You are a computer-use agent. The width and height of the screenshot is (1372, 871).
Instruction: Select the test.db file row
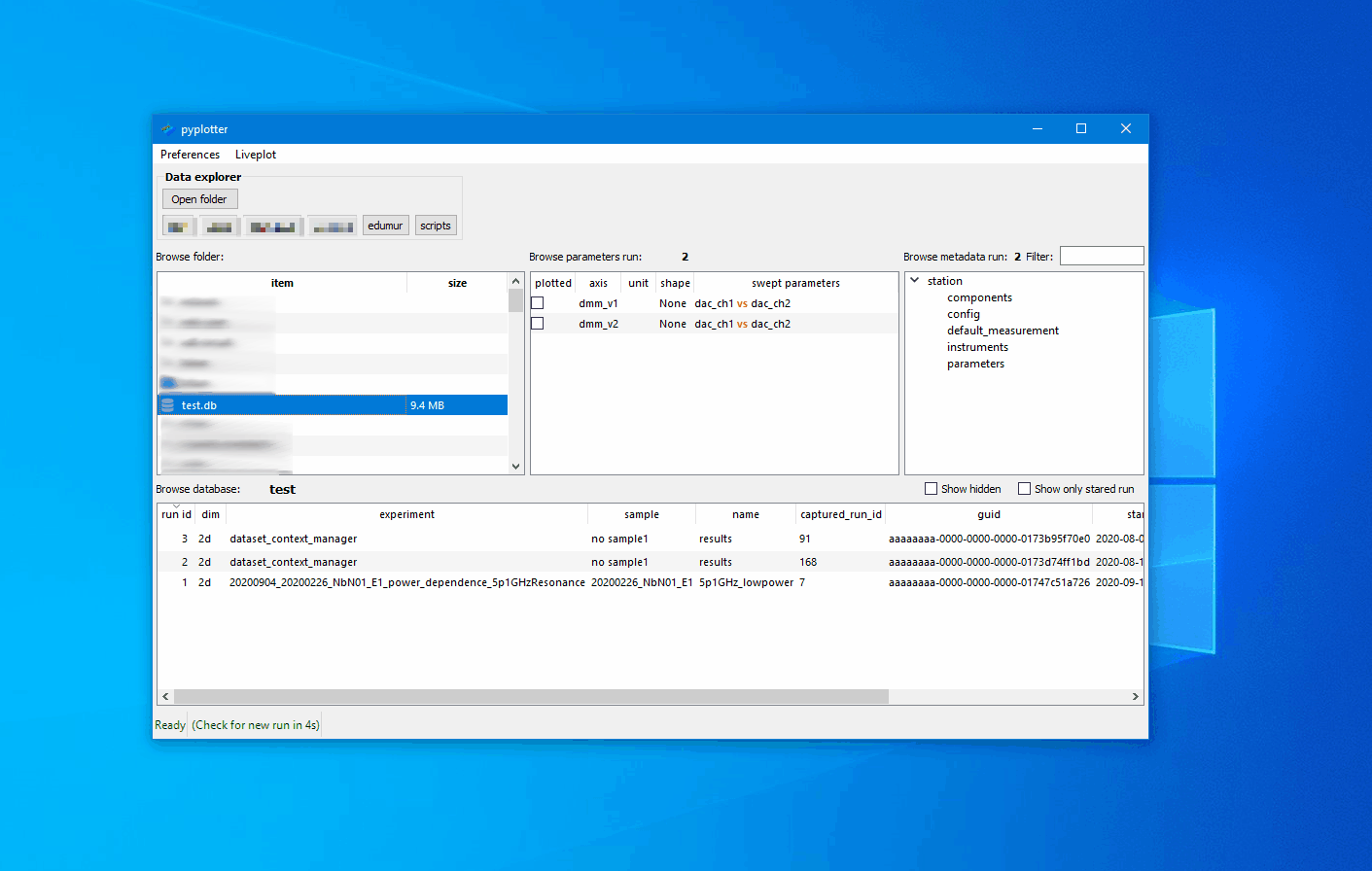333,405
